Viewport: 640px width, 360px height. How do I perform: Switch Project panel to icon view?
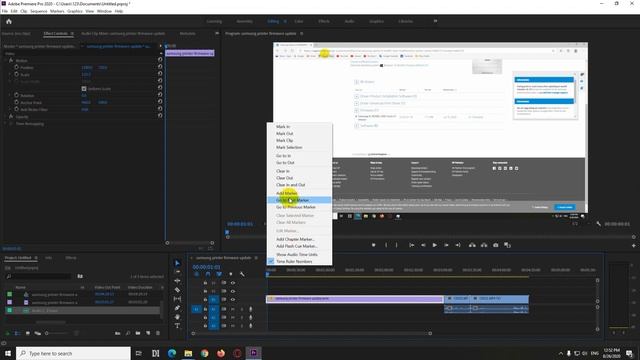[28, 333]
